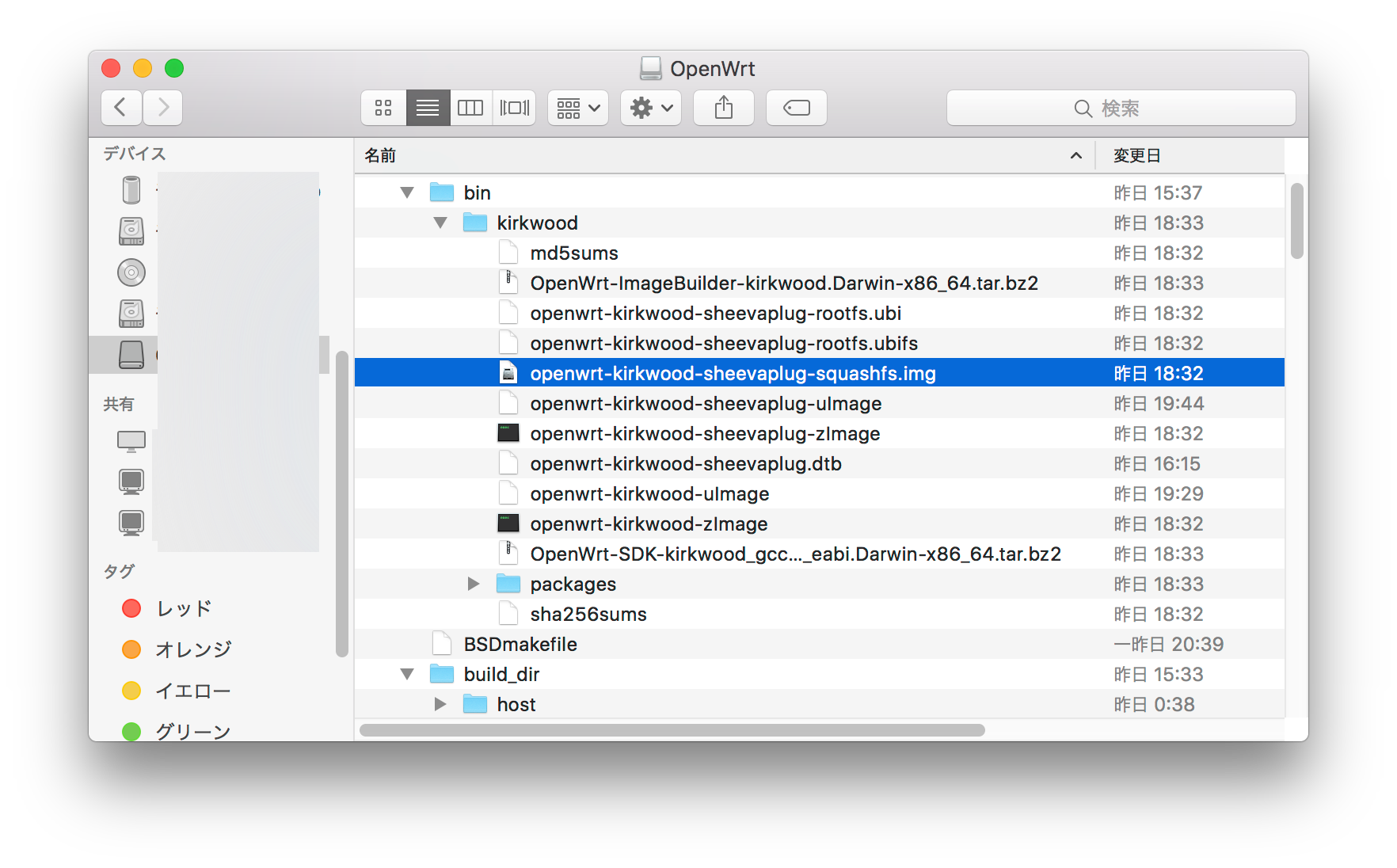
Task: Click the 昨日 19:44 modified date
Action: click(1159, 404)
